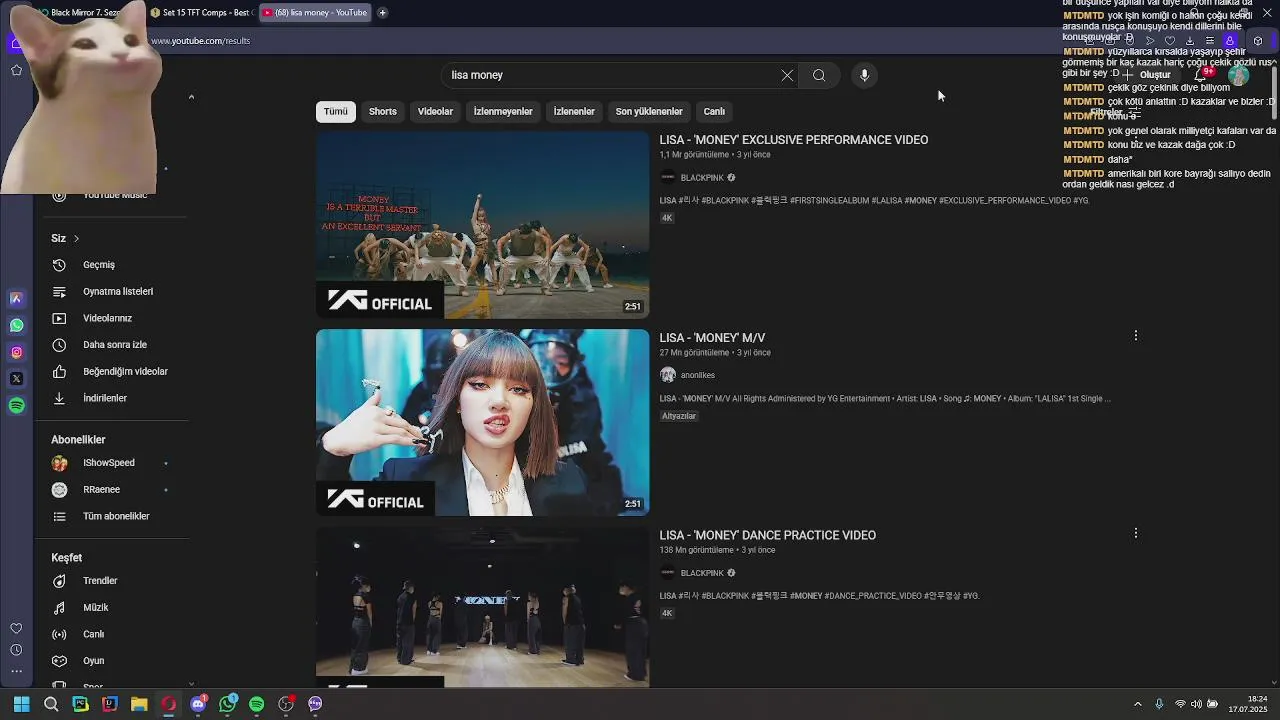Click the Geçmiş history icon
Viewport: 1280px width, 720px height.
click(x=59, y=265)
